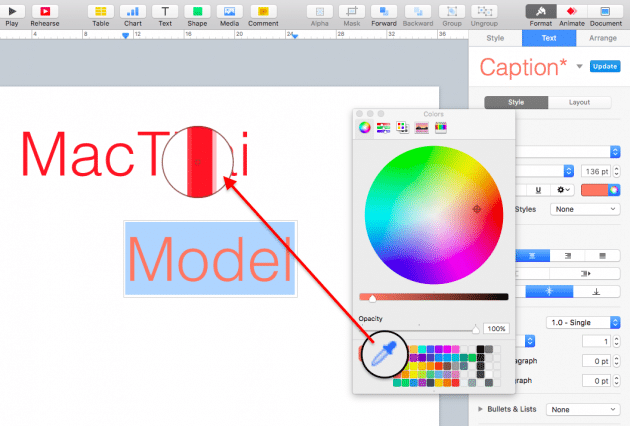Image resolution: width=630 pixels, height=426 pixels.
Task: Align text vertically to bottom
Action: [x=596, y=292]
